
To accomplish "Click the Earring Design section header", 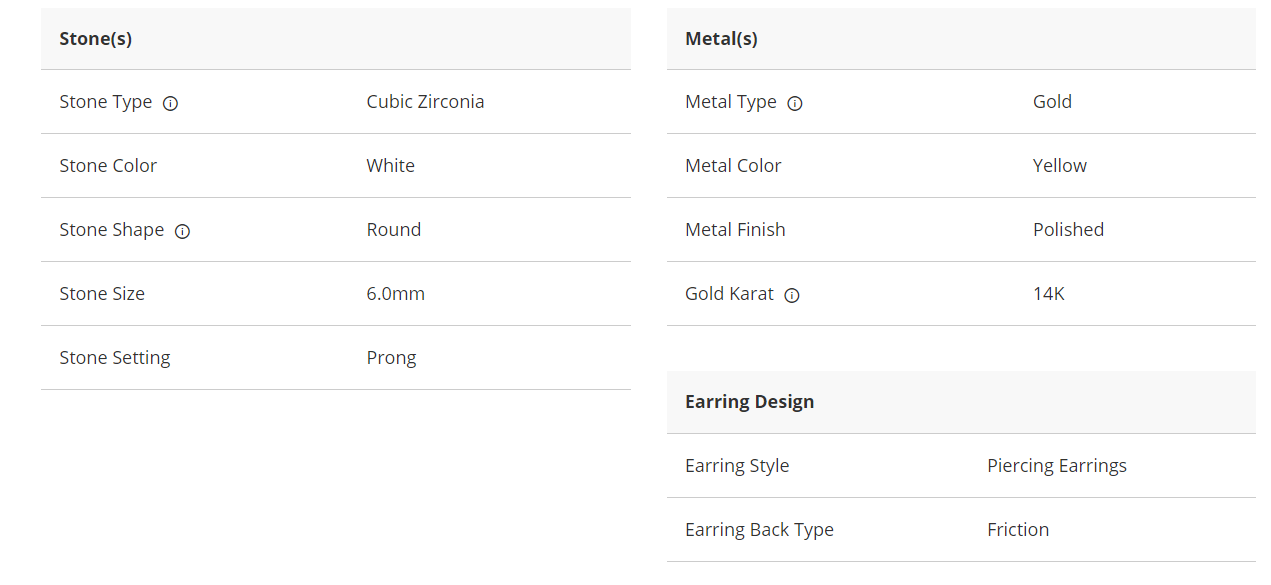I will 749,402.
